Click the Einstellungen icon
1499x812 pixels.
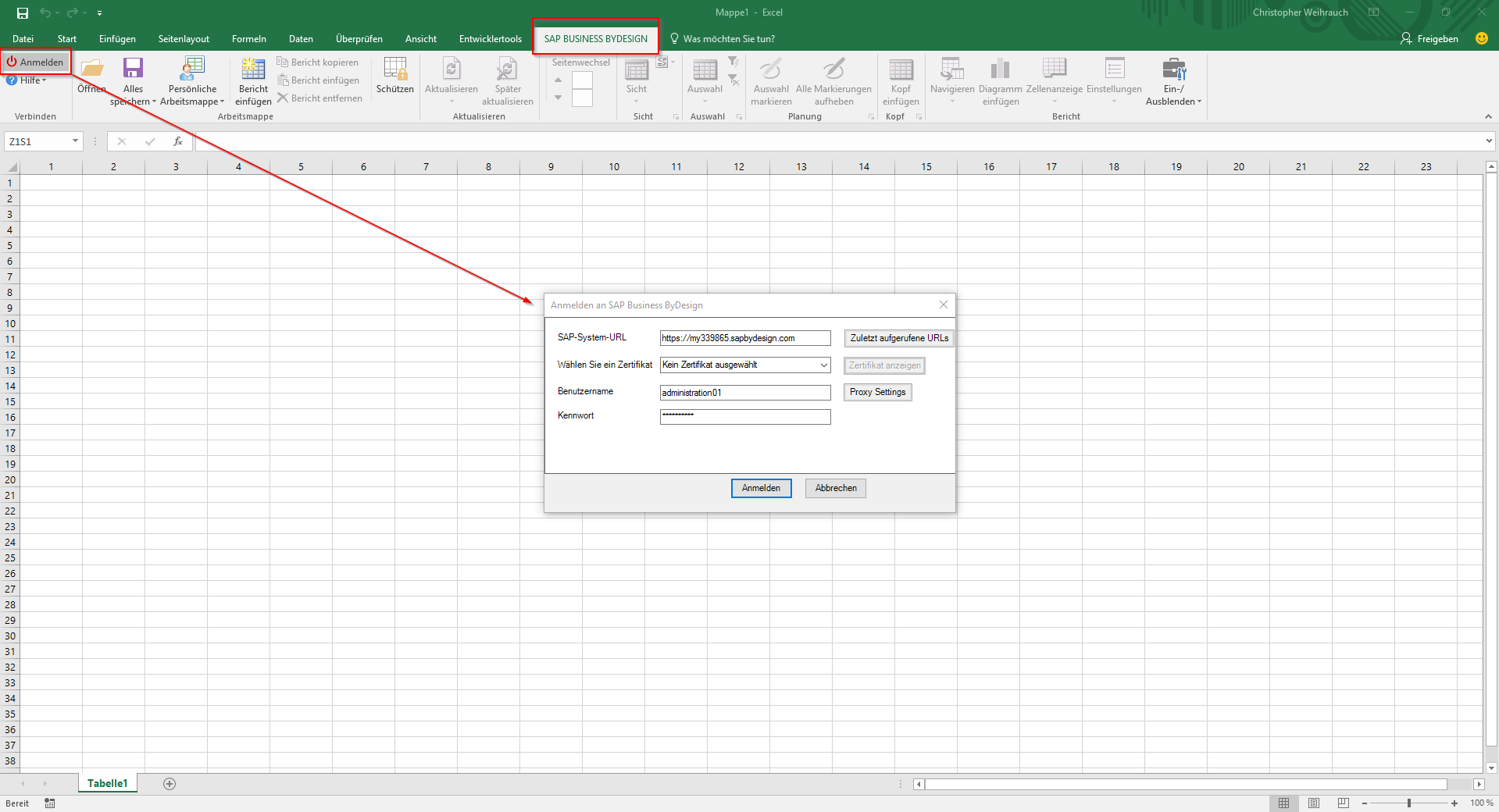pyautogui.click(x=1115, y=69)
